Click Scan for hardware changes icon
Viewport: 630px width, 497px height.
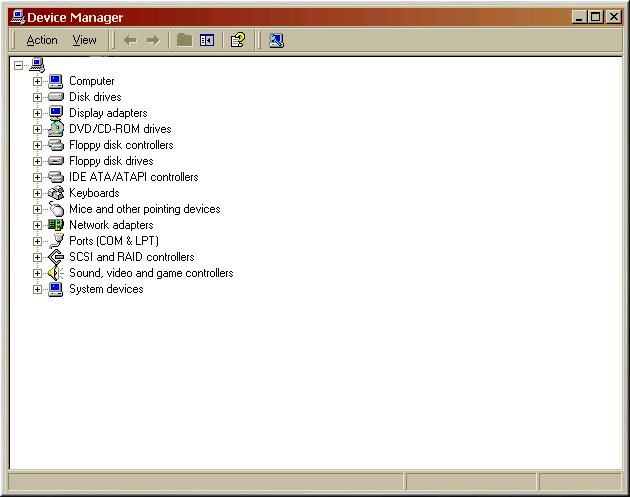[x=276, y=40]
